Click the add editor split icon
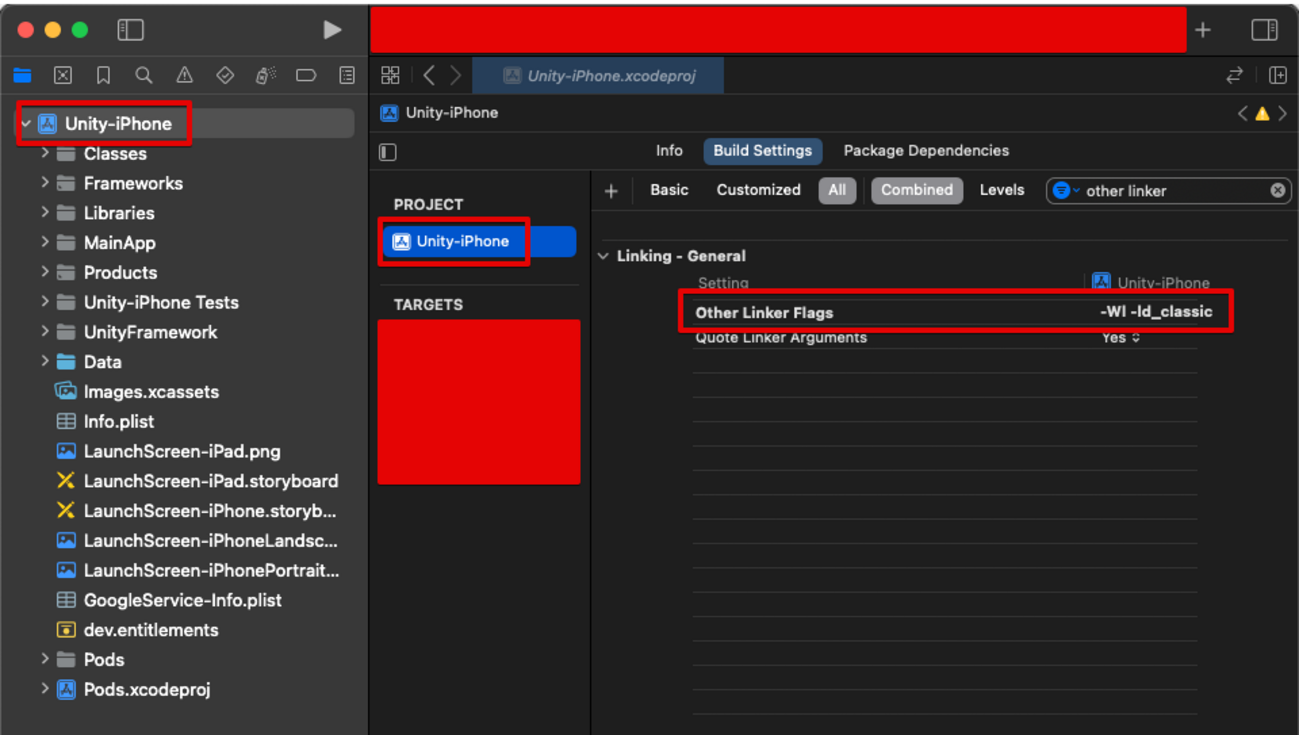Image resolution: width=1299 pixels, height=735 pixels. 1277,76
